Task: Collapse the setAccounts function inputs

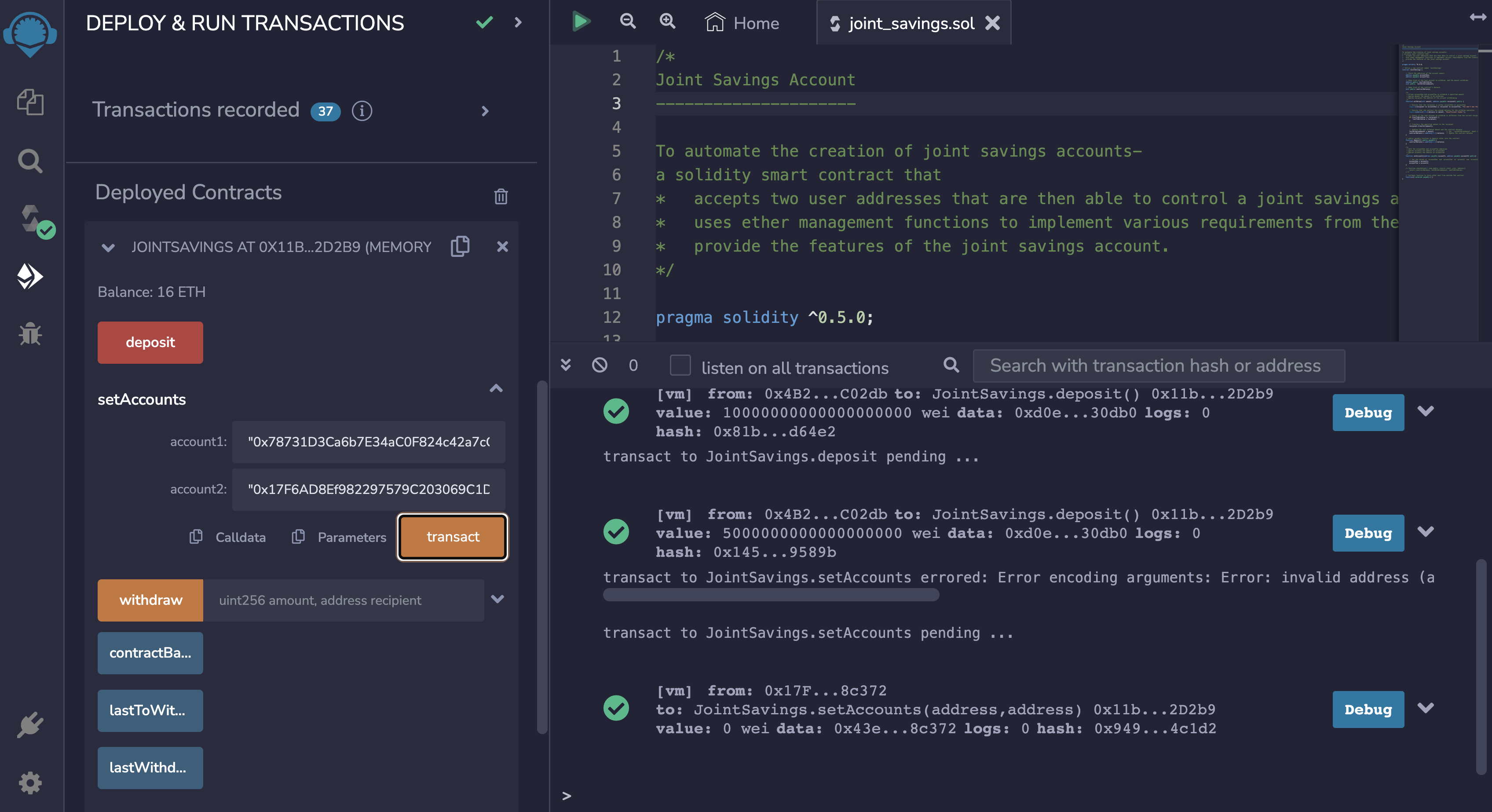Action: [x=496, y=388]
